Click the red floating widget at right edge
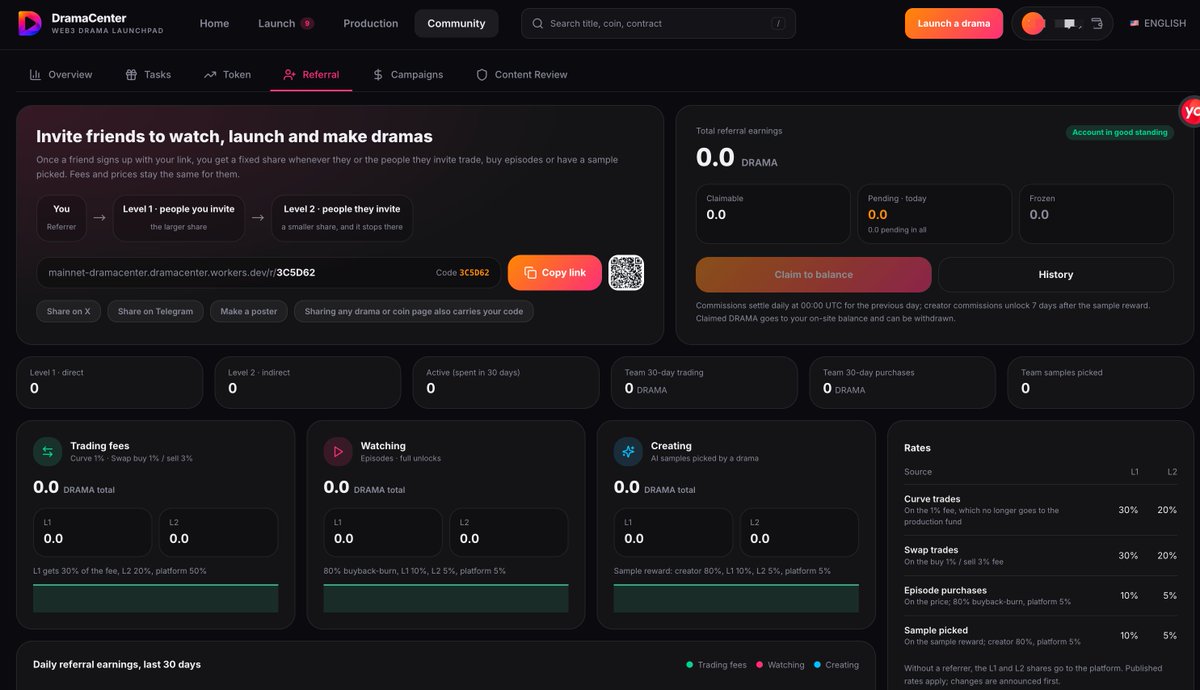1200x690 pixels. coord(1190,112)
